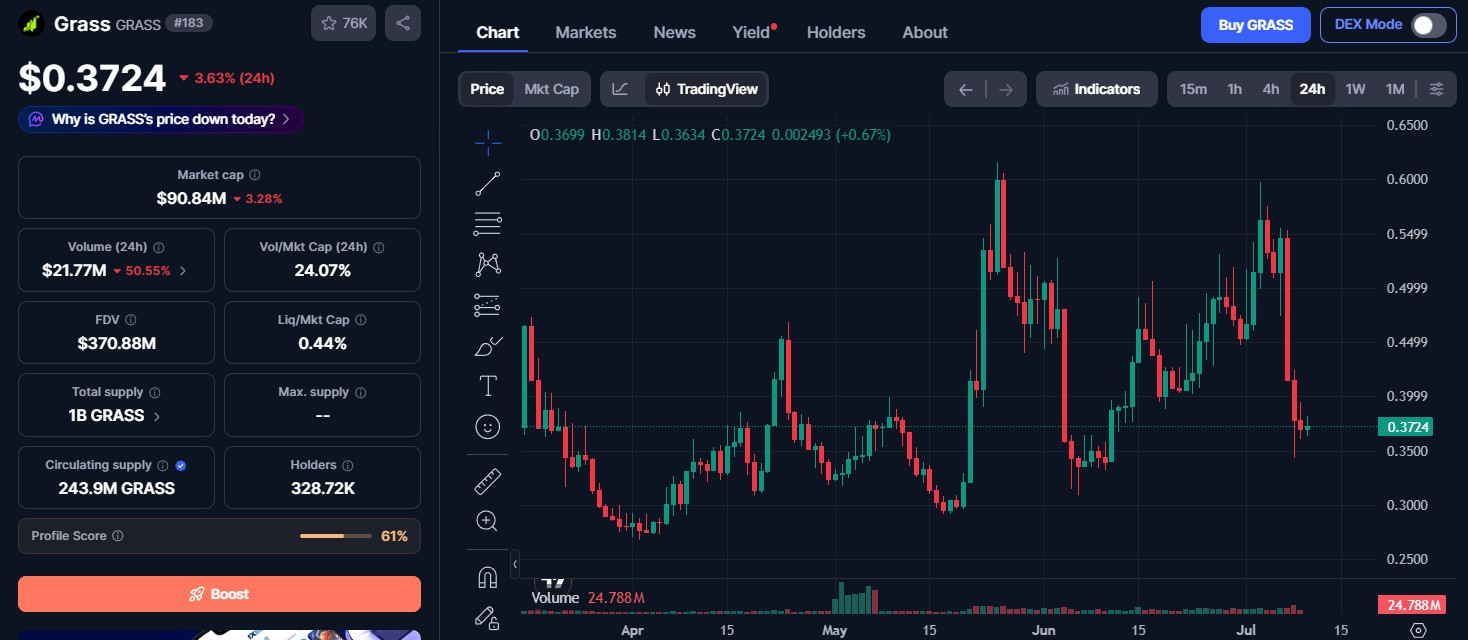Select the crosshair cursor tool
The width and height of the screenshot is (1468, 640).
pyautogui.click(x=488, y=144)
